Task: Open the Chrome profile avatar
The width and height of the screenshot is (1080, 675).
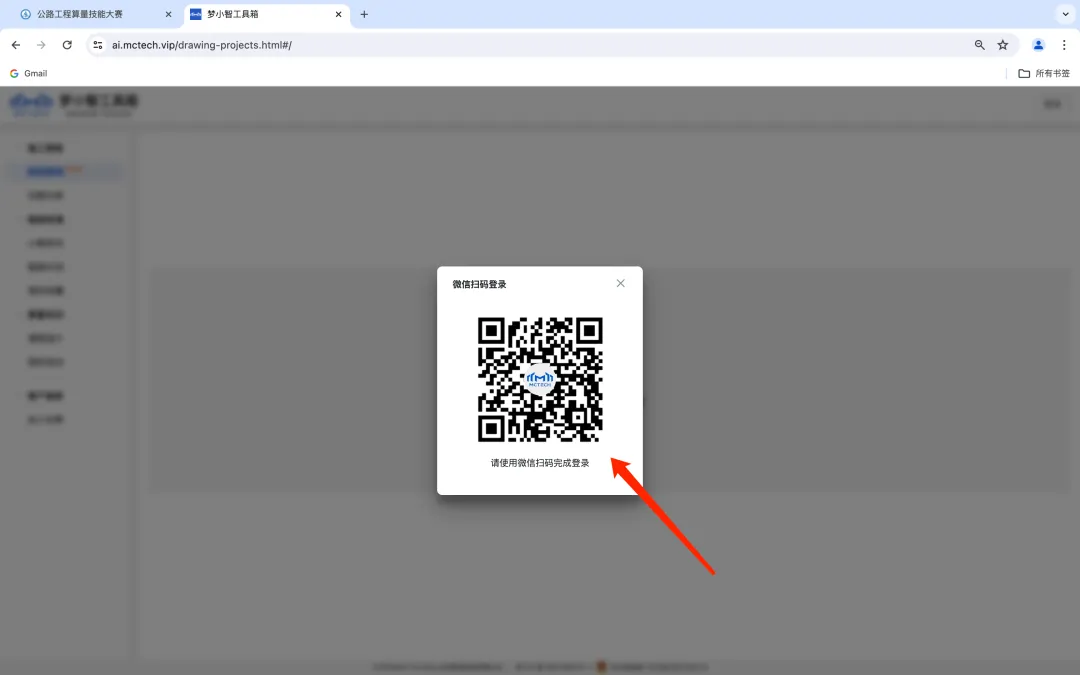Action: point(1038,45)
